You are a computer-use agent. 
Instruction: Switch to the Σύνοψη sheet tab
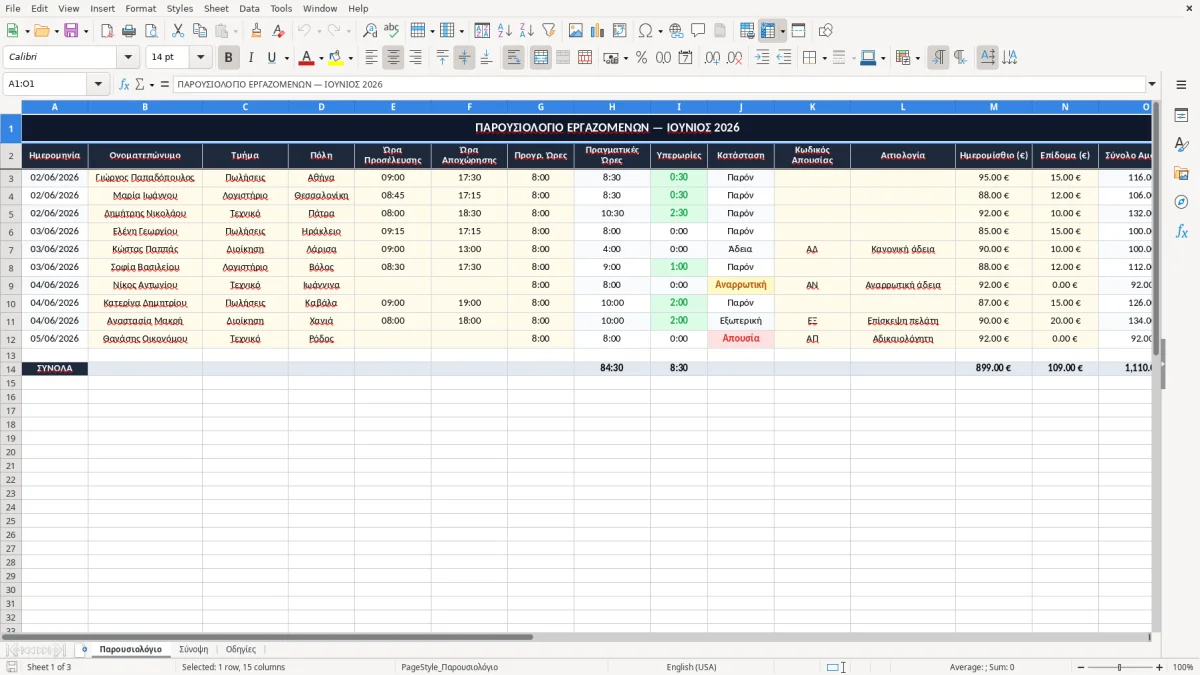click(x=193, y=649)
